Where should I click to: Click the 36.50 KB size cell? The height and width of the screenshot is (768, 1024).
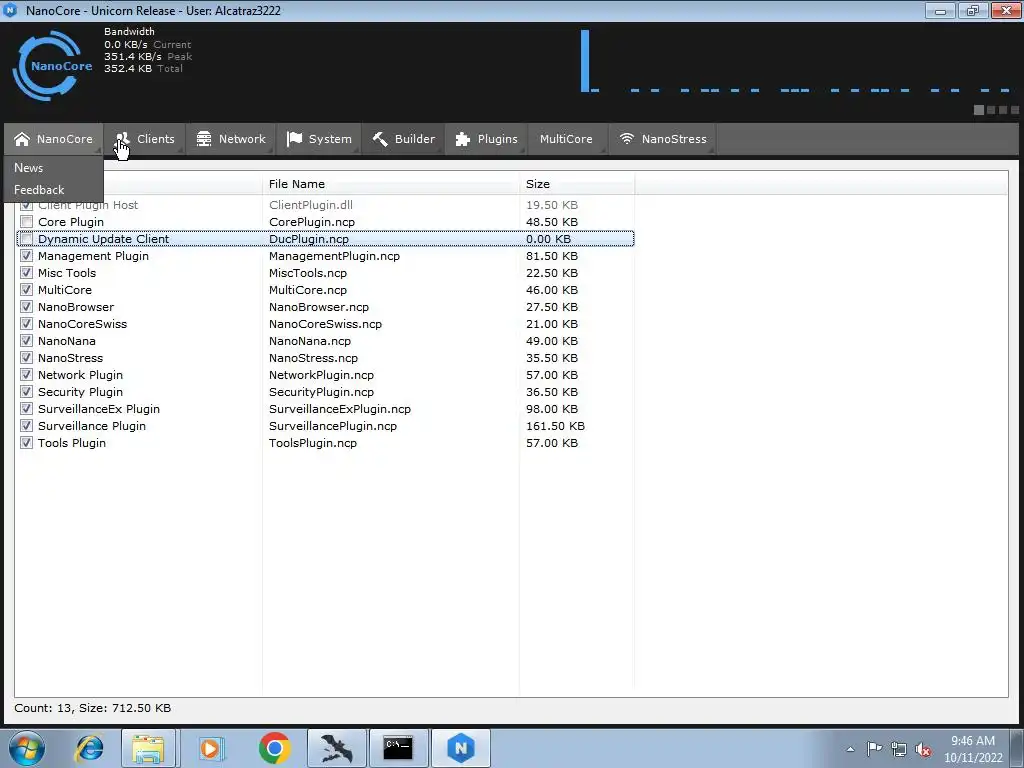click(x=552, y=392)
